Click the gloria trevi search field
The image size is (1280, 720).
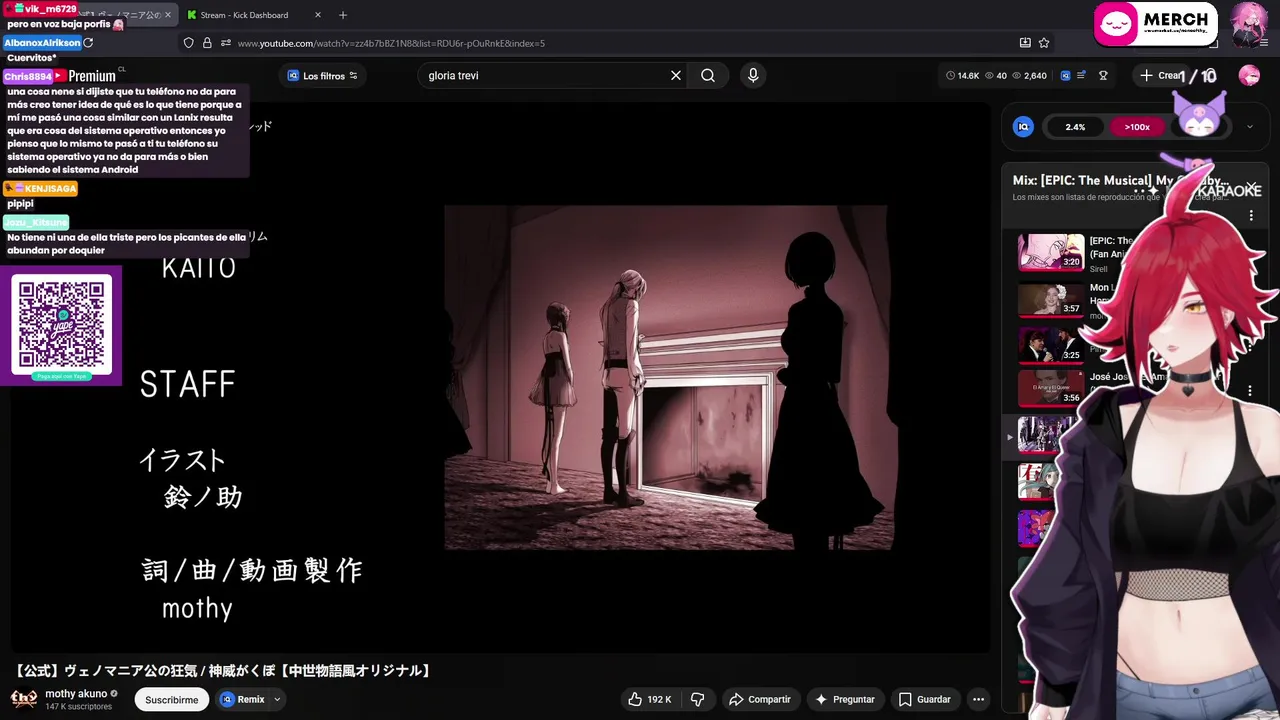[x=545, y=75]
